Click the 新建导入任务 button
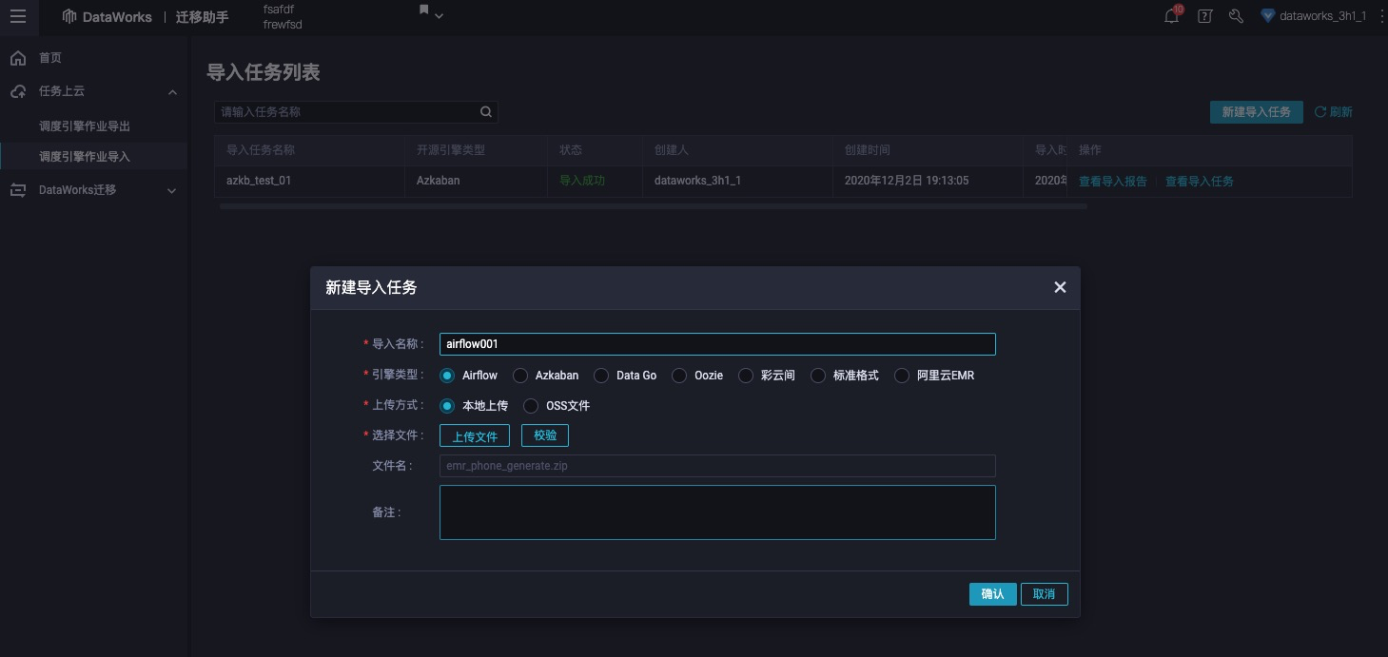This screenshot has width=1388, height=657. click(1256, 112)
